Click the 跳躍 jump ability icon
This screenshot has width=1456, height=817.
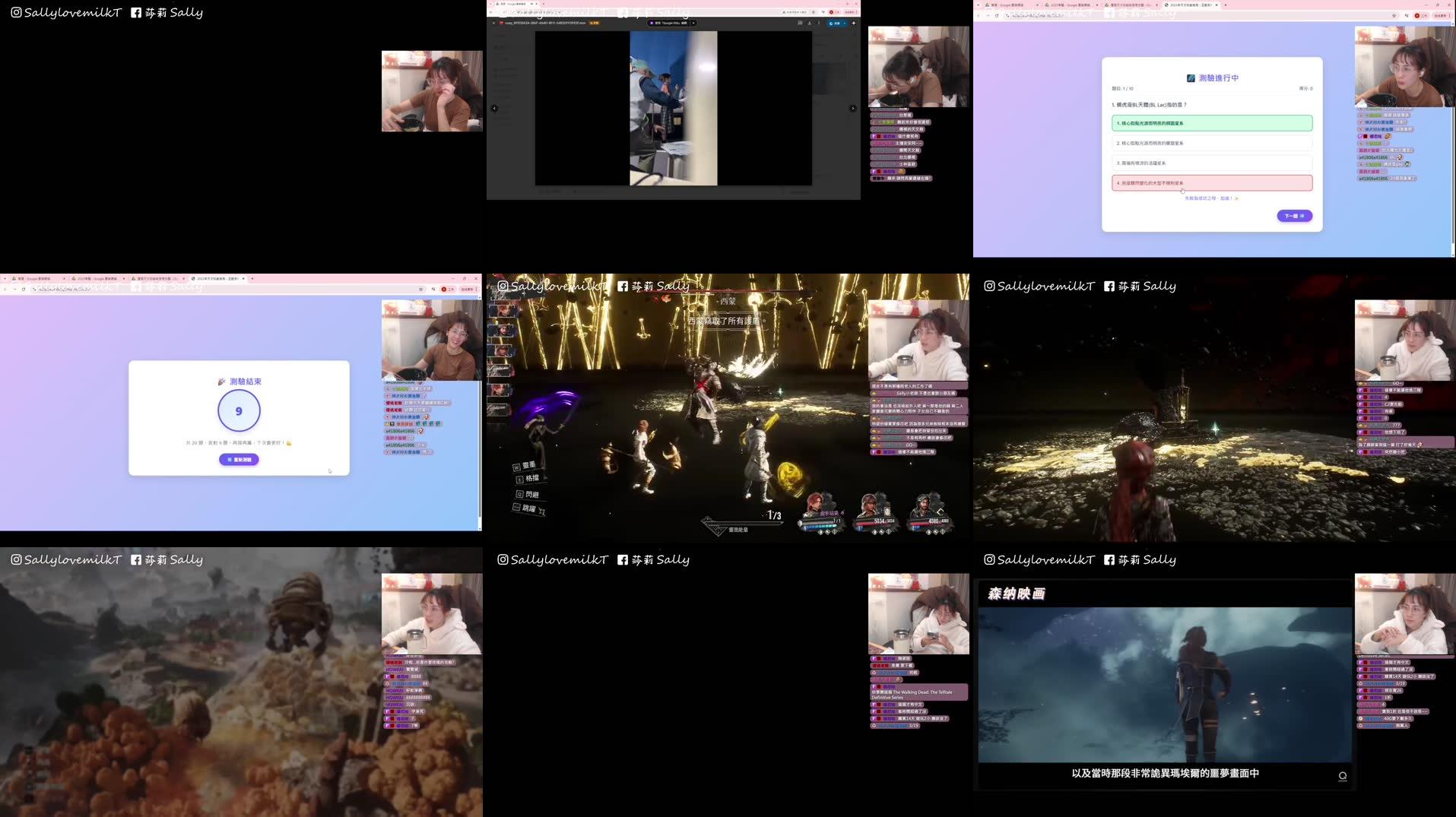[x=517, y=507]
